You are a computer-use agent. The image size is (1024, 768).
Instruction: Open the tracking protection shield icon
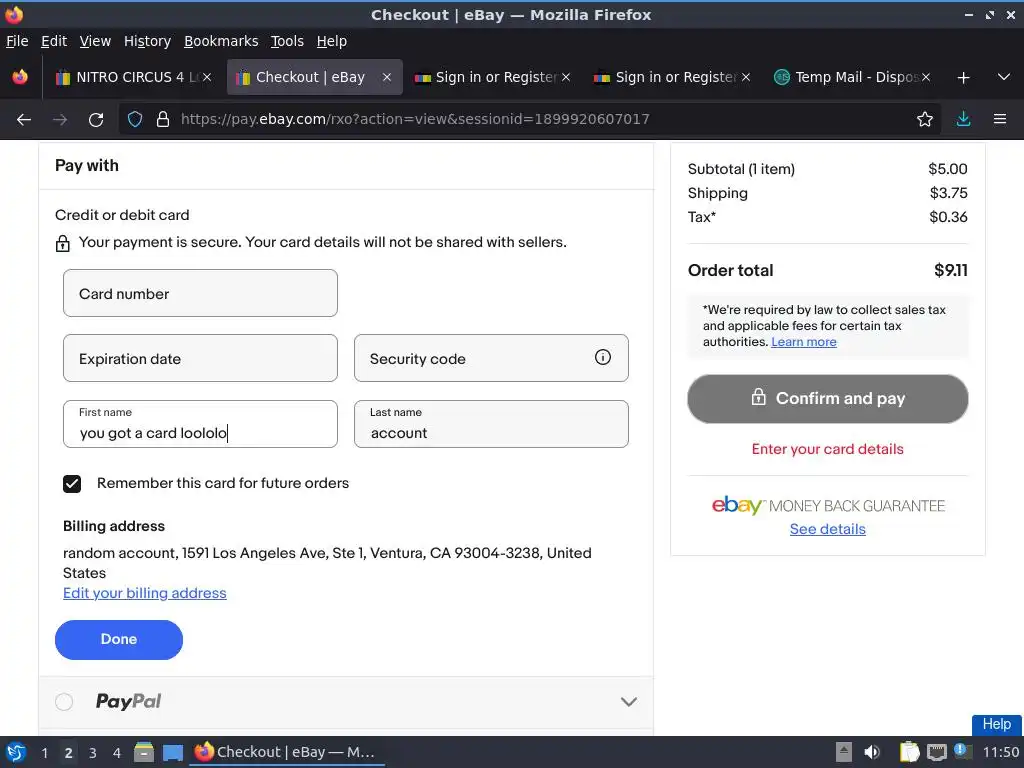pos(135,120)
